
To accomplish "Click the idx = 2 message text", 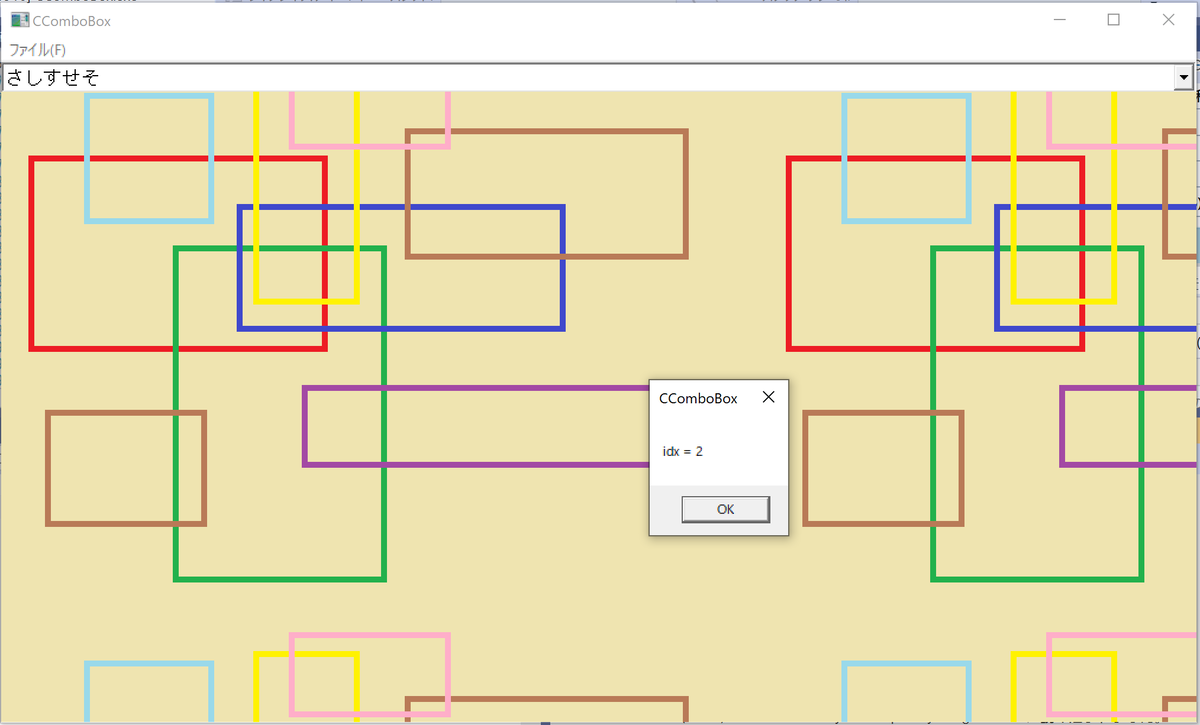I will (683, 452).
